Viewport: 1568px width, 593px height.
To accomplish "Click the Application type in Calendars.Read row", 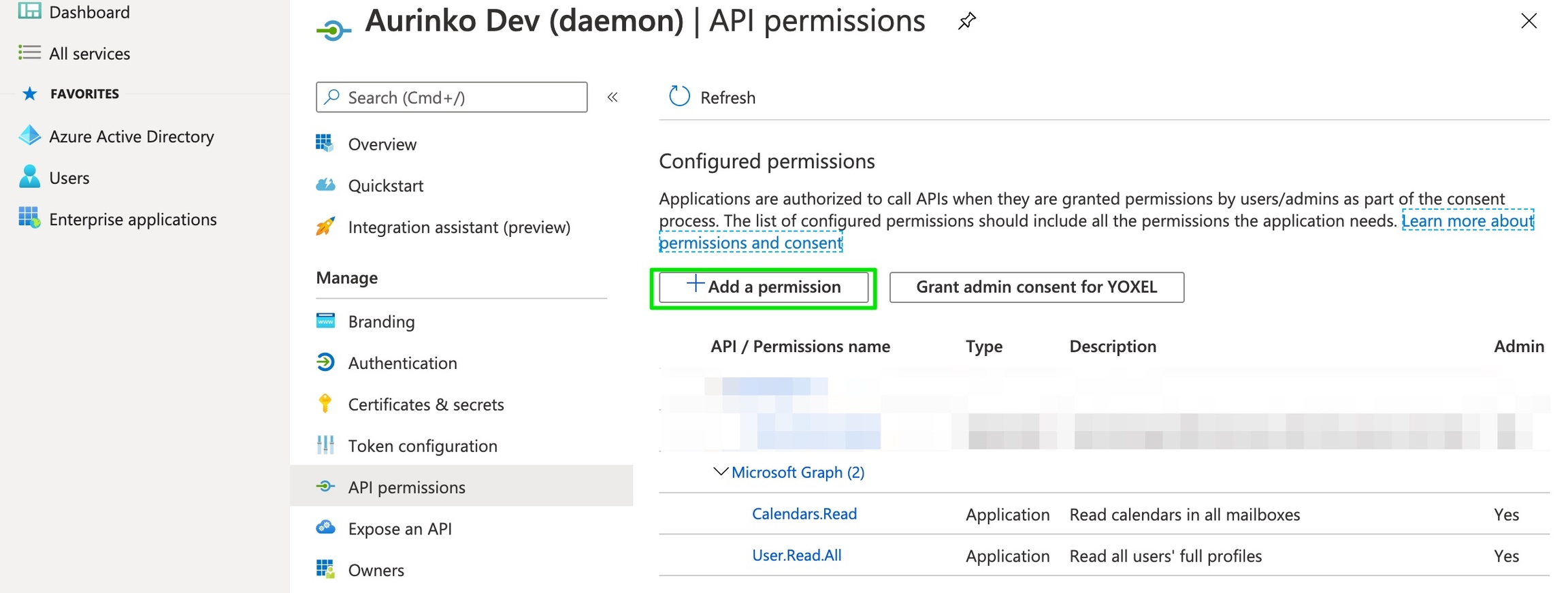I will point(1007,515).
